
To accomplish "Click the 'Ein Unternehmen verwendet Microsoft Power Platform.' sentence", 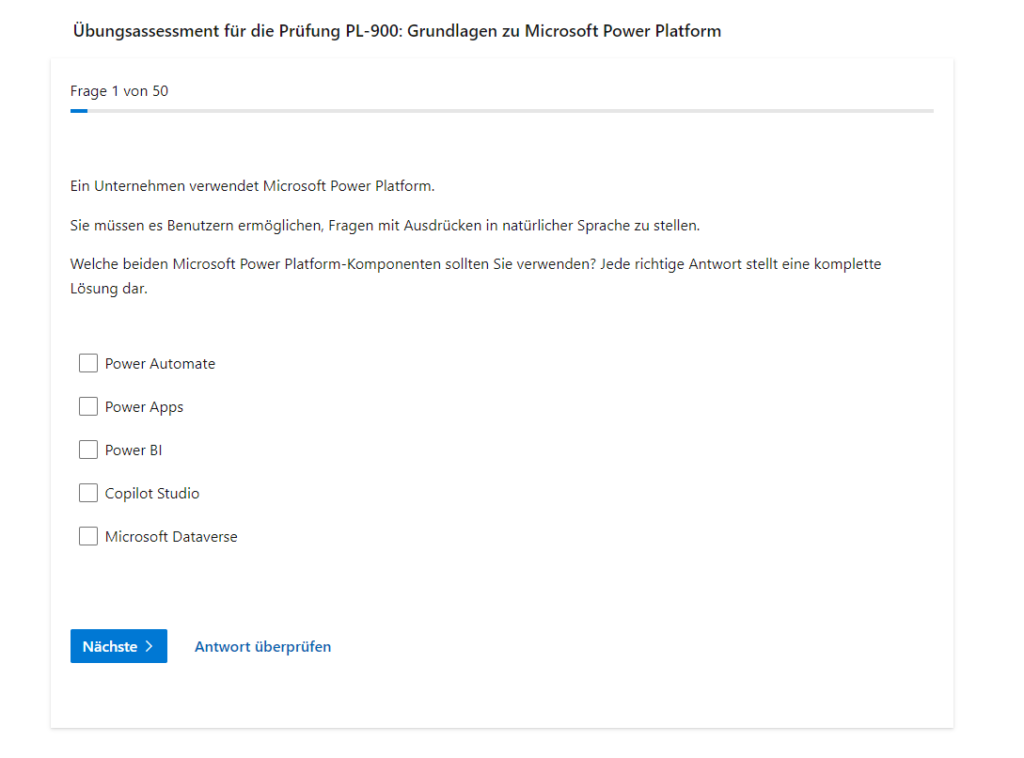I will pos(252,186).
